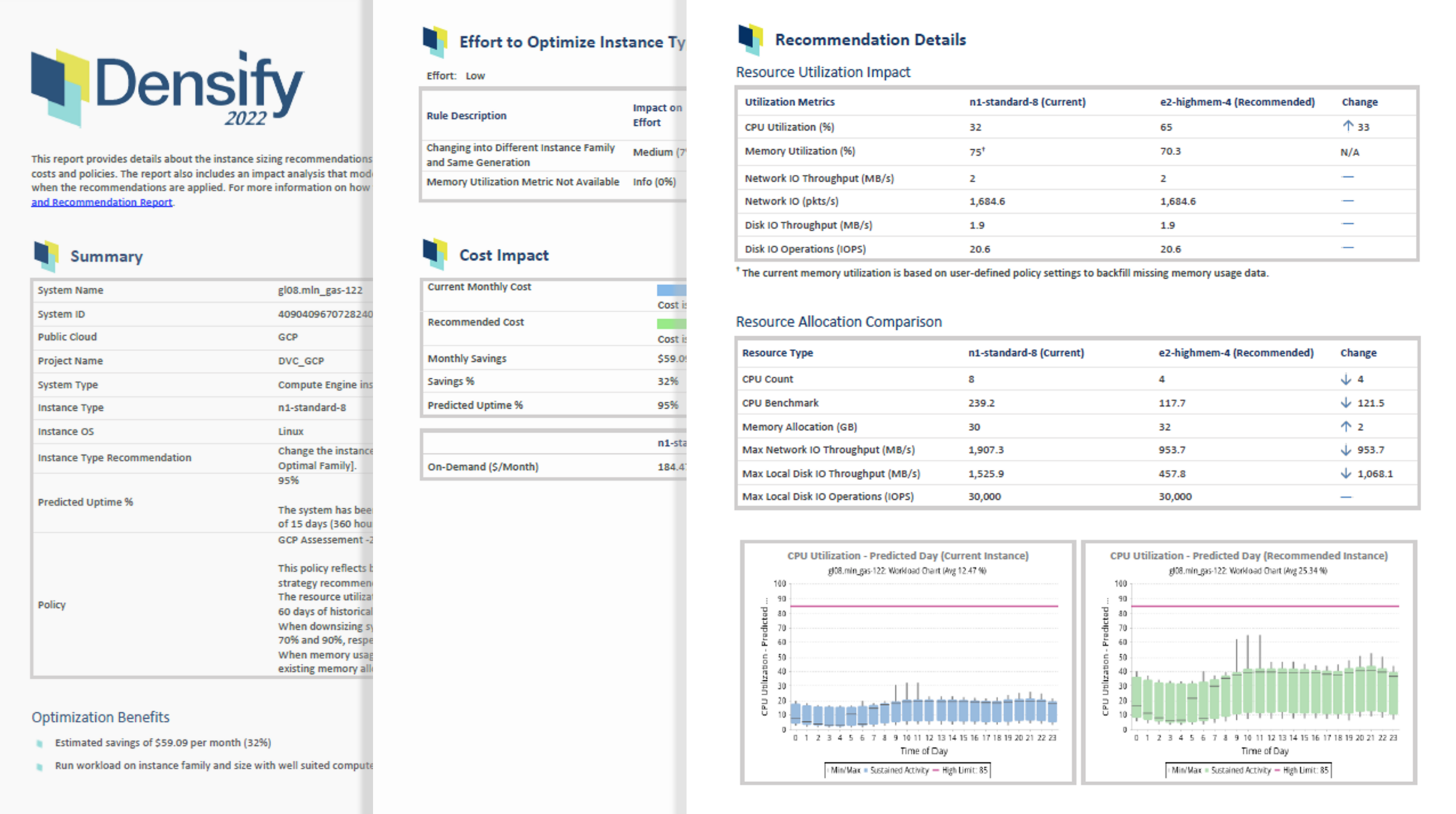Click the Estimated savings bullet icon

pyautogui.click(x=39, y=742)
